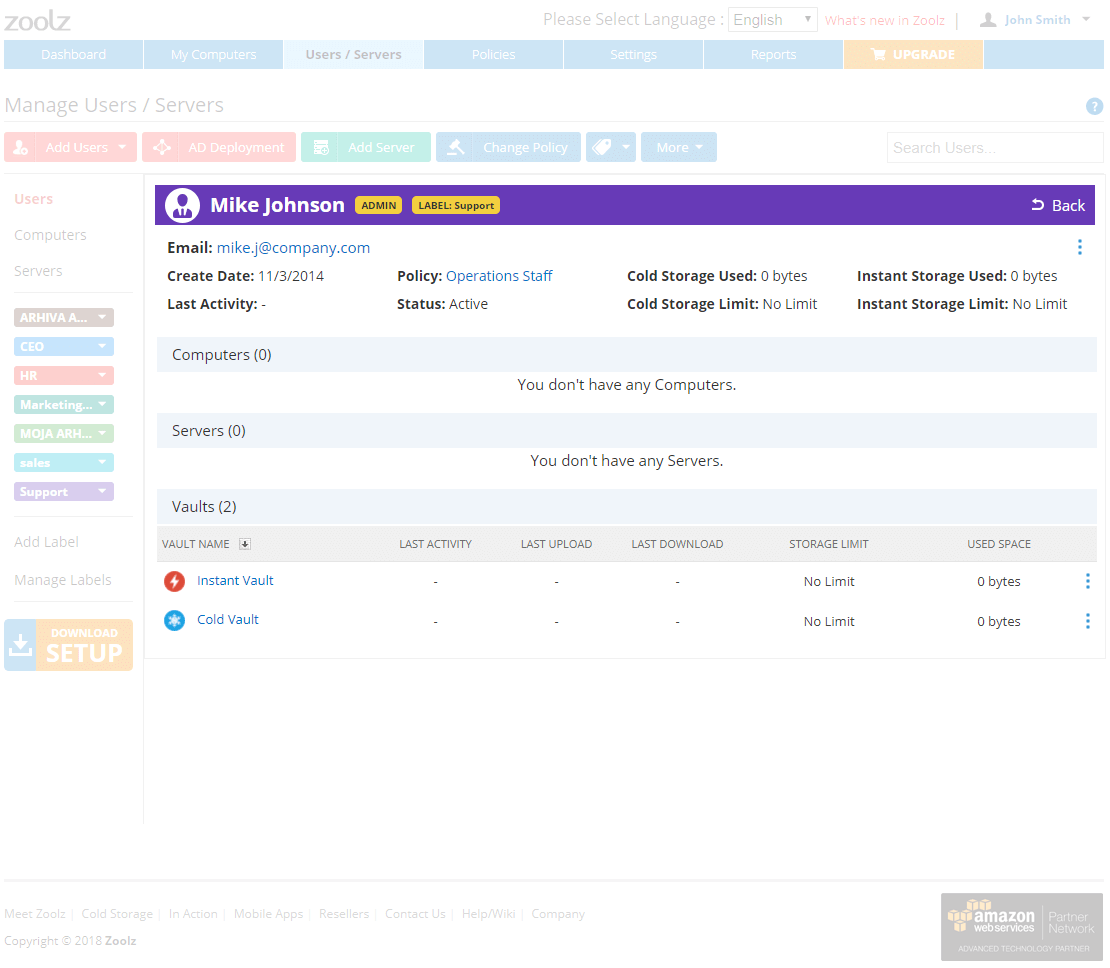Image resolution: width=1110 pixels, height=968 pixels.
Task: Click the blue Cold Vault snowflake icon
Action: [x=175, y=621]
